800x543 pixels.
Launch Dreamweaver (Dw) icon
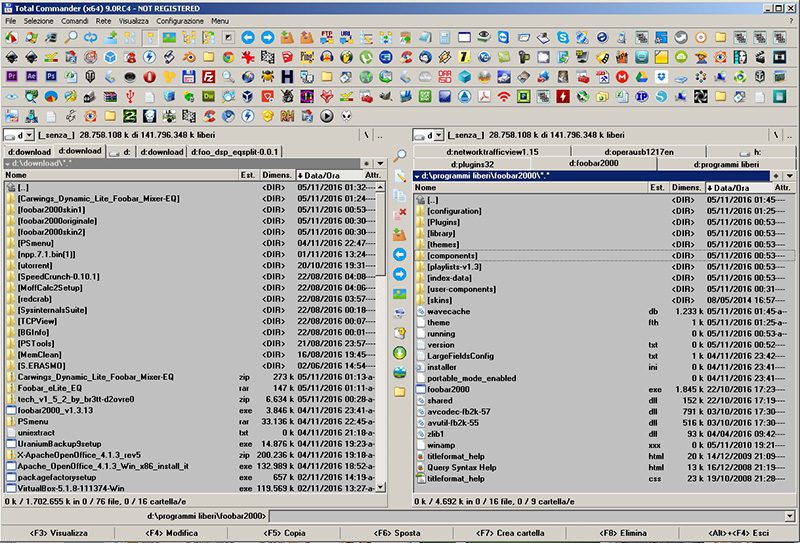tap(208, 96)
